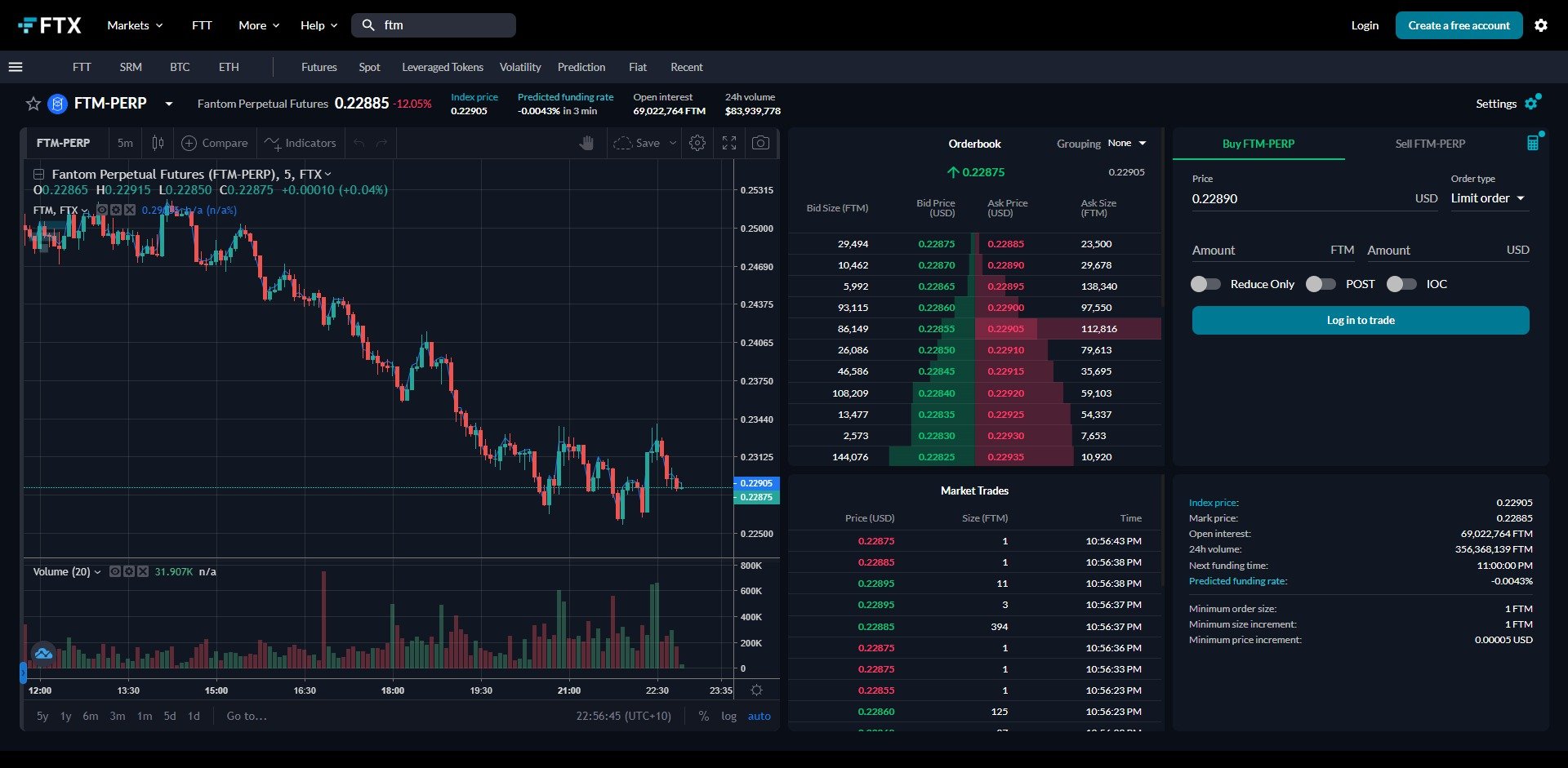The image size is (1568, 768).
Task: Switch to the Sell FTM-PERP tab
Action: pos(1430,144)
